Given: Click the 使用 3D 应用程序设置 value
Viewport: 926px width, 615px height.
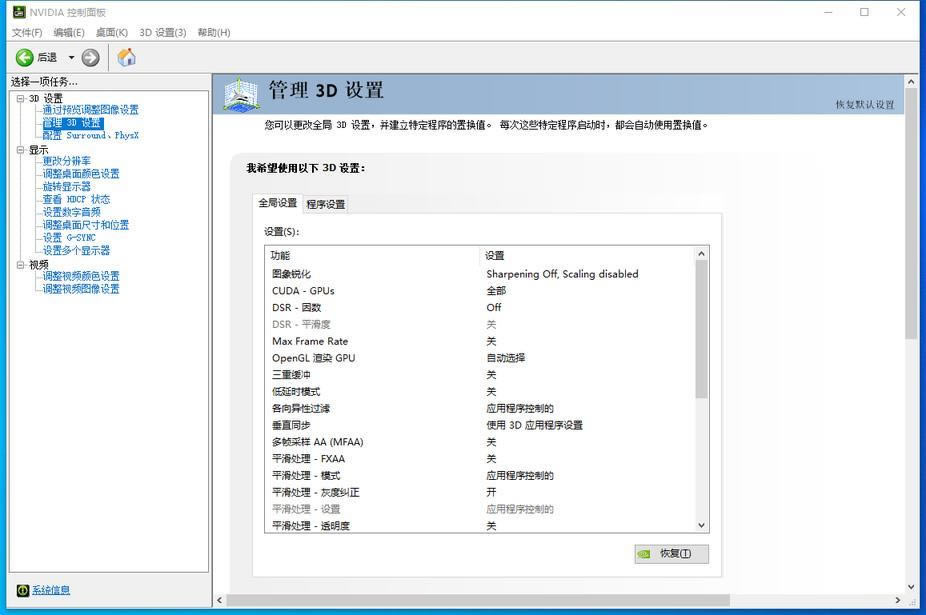Looking at the screenshot, I should click(534, 425).
